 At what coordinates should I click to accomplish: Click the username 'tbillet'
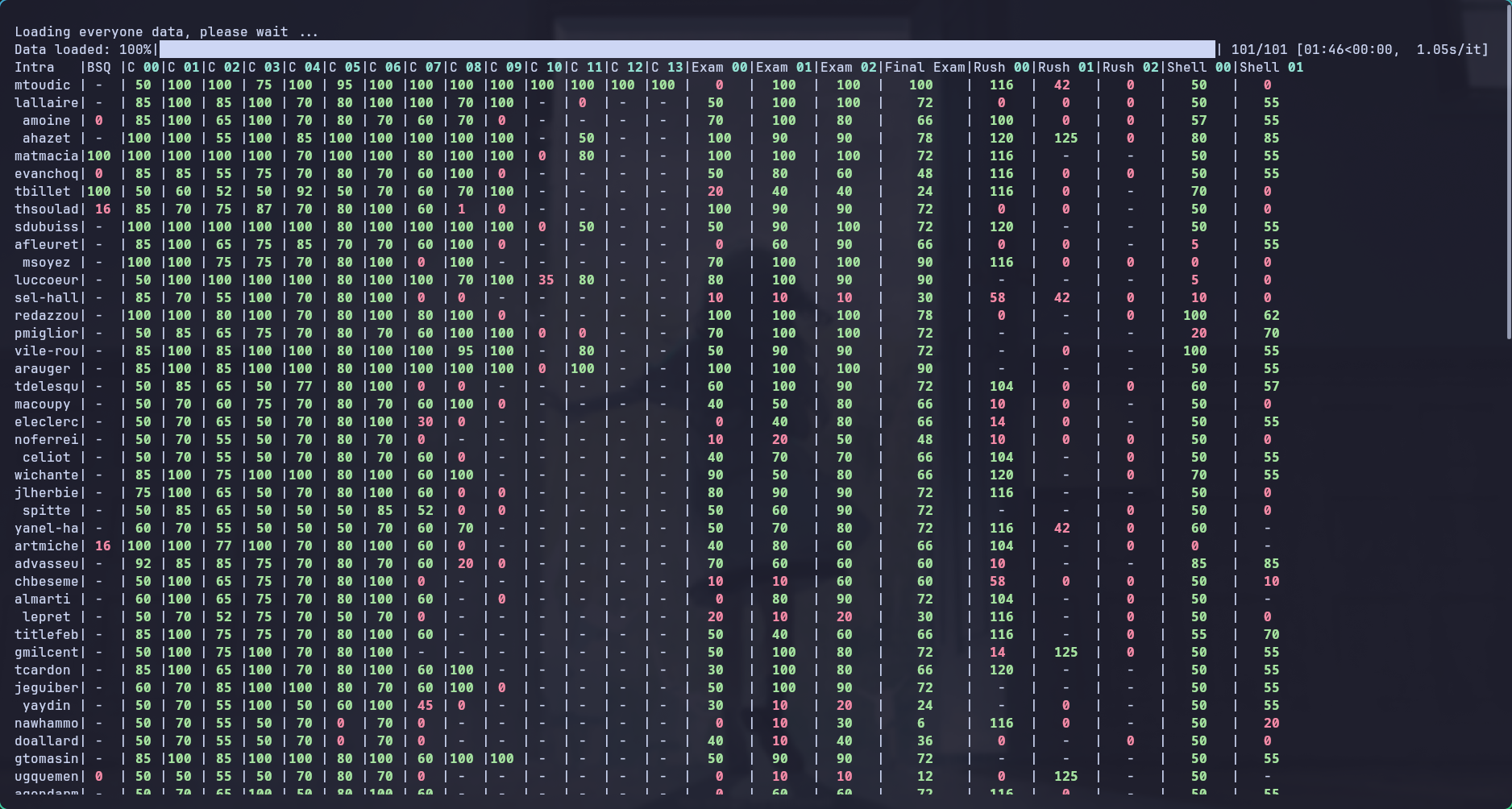43,191
